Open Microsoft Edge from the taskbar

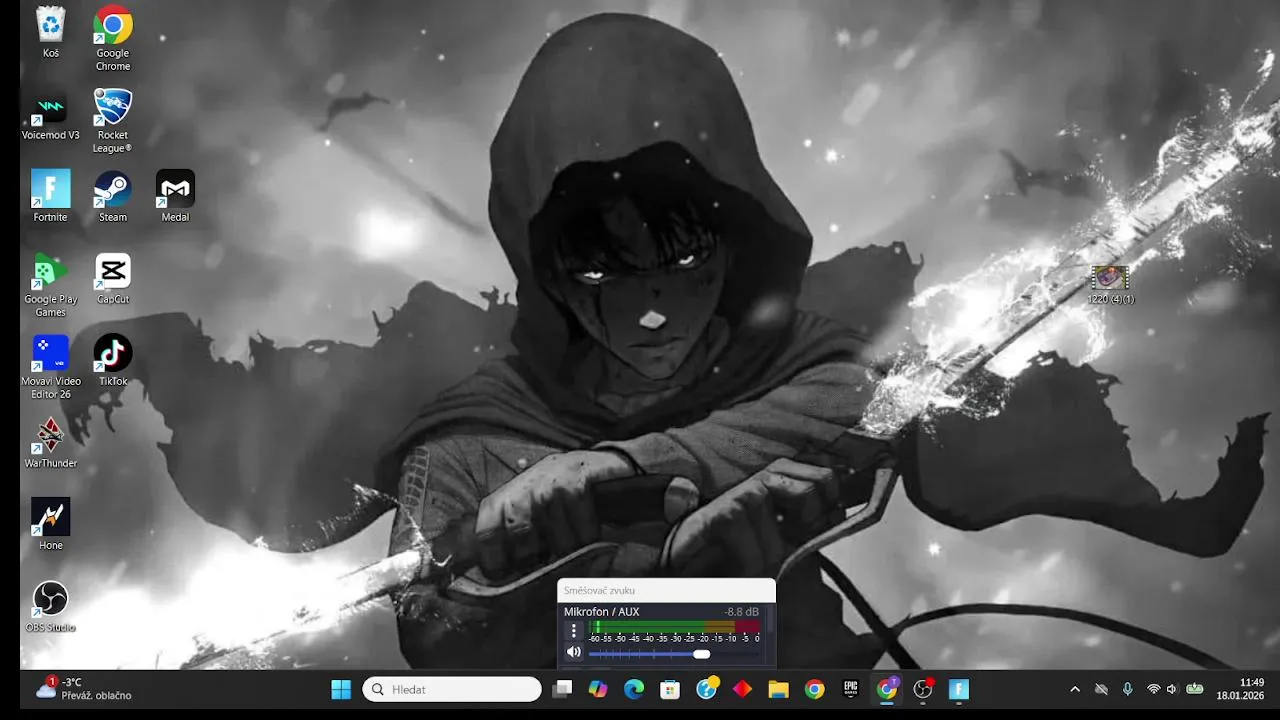(634, 689)
